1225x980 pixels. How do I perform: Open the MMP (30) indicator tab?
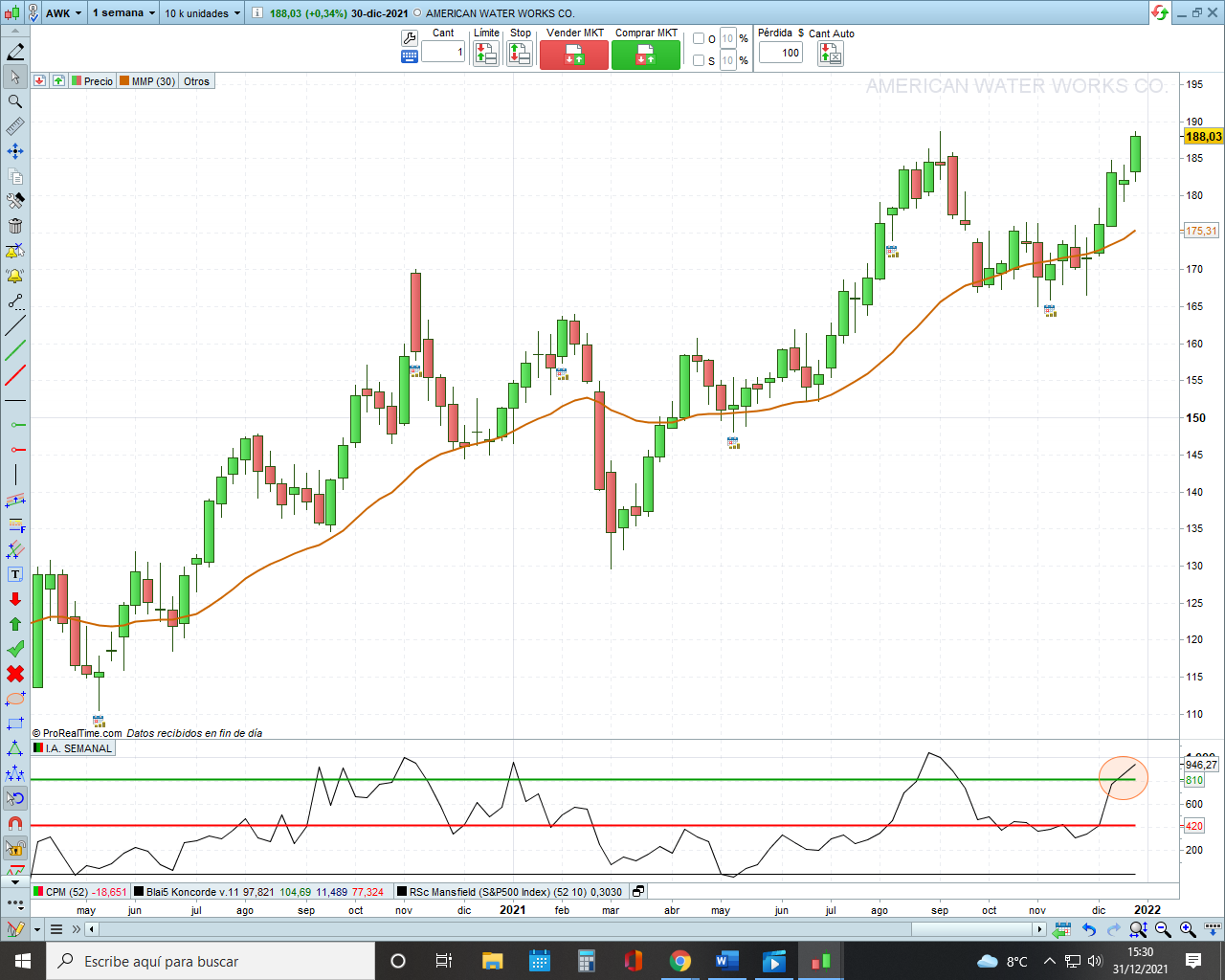click(147, 81)
